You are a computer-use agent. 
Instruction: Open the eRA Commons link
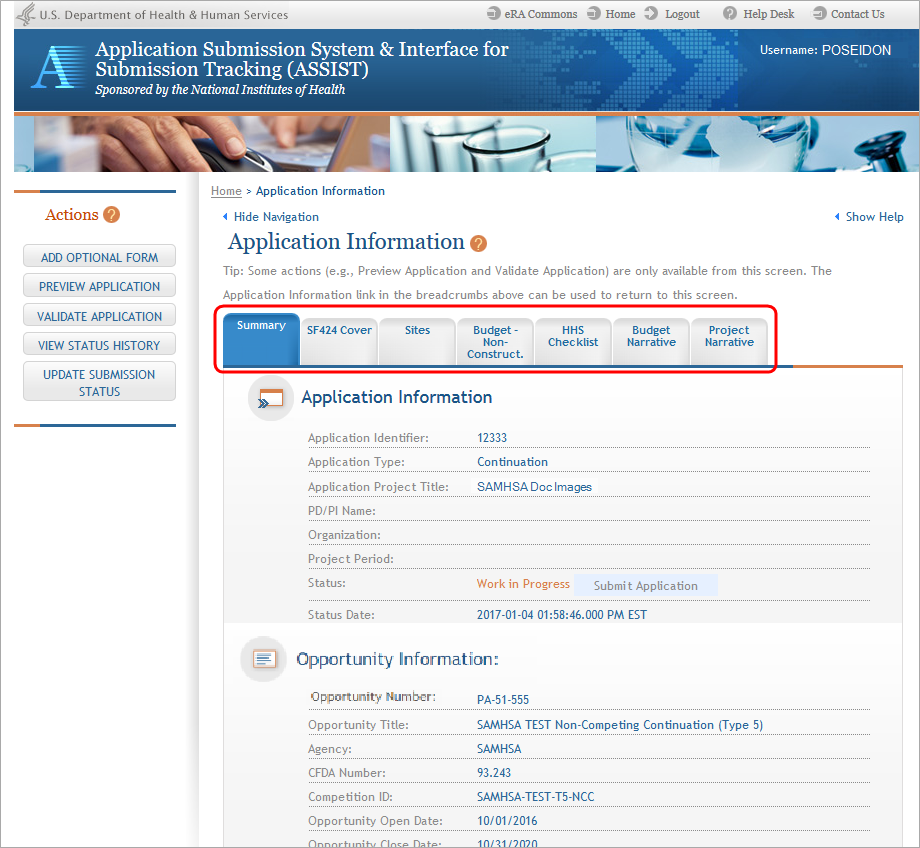[541, 14]
